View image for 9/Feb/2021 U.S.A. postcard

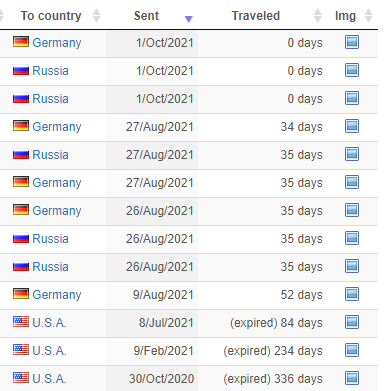tap(352, 350)
